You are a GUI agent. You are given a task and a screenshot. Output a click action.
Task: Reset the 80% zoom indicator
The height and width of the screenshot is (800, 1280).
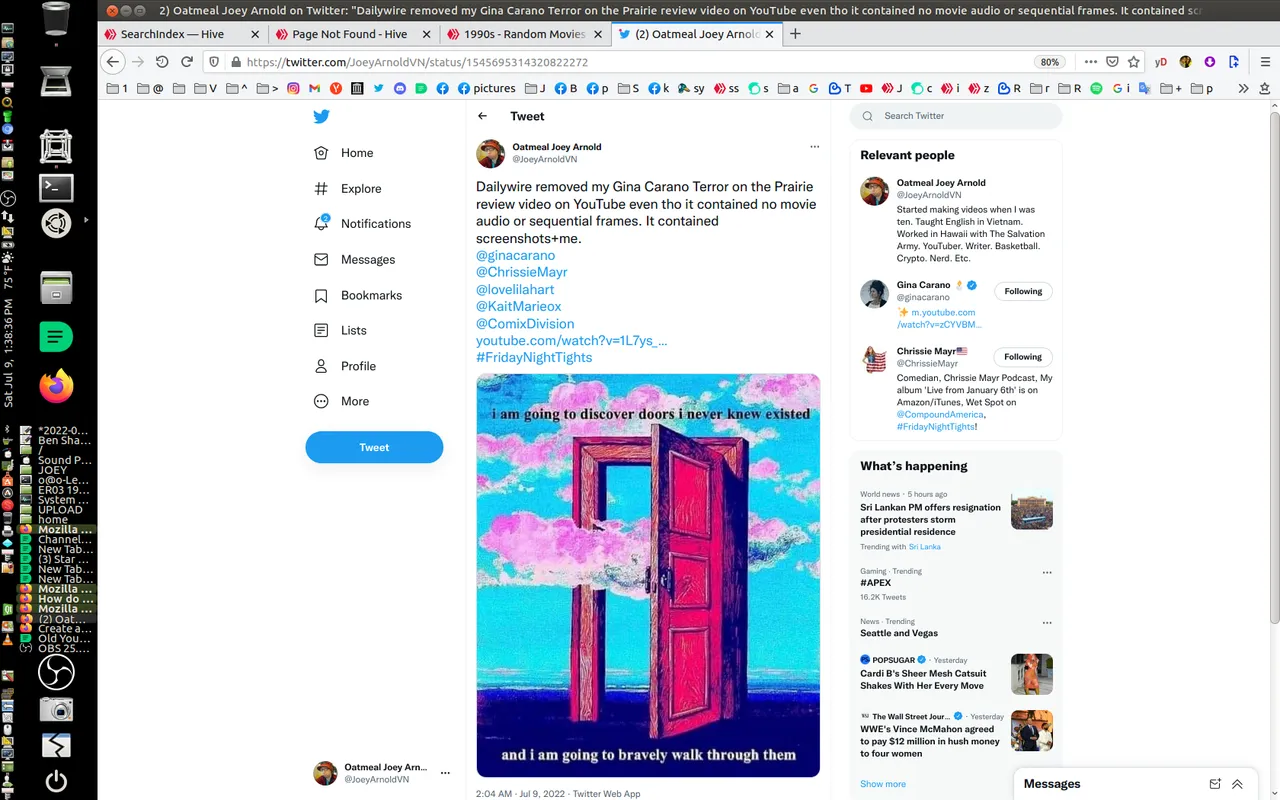pyautogui.click(x=1050, y=62)
